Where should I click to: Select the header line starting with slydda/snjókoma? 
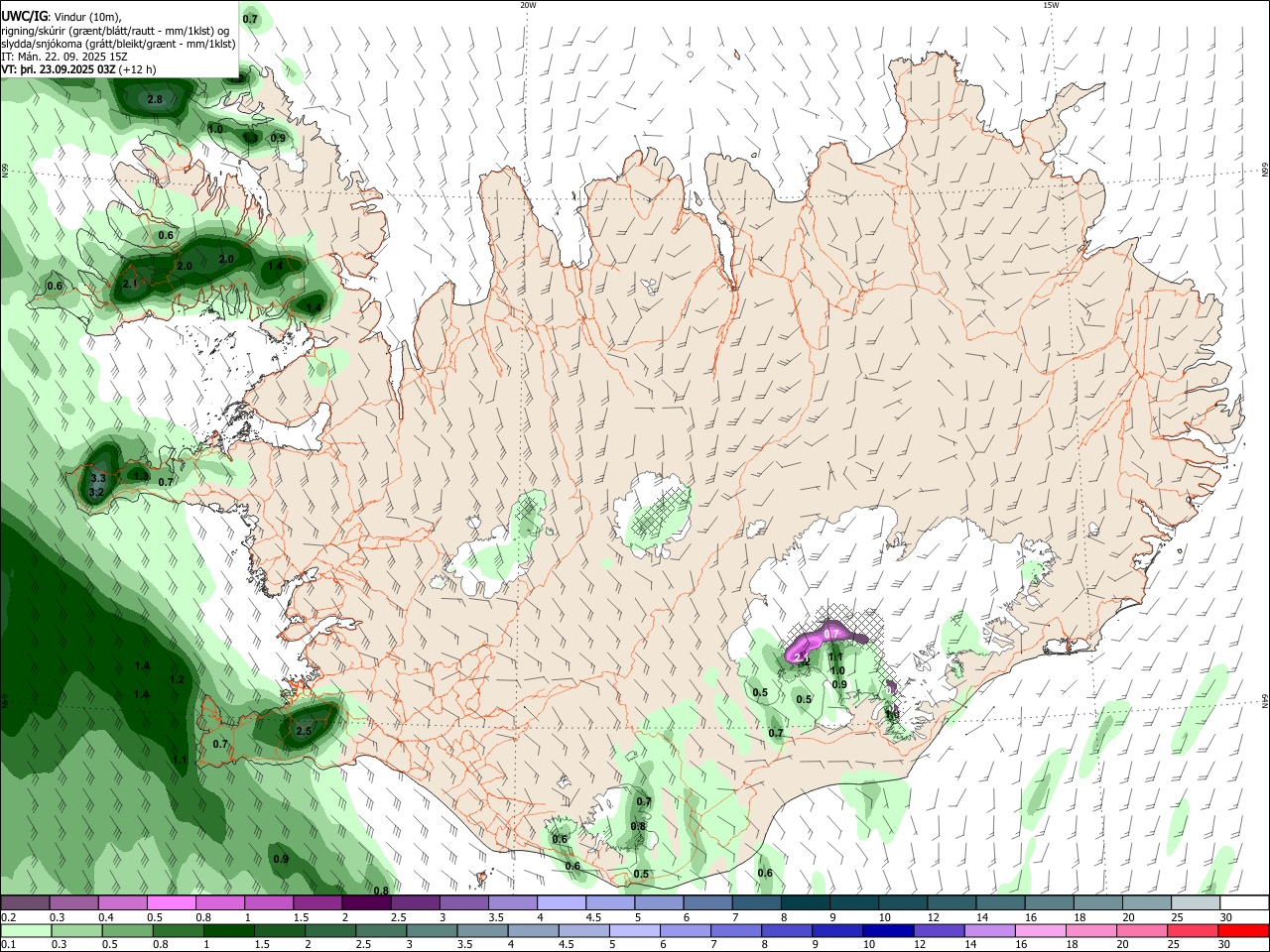118,44
